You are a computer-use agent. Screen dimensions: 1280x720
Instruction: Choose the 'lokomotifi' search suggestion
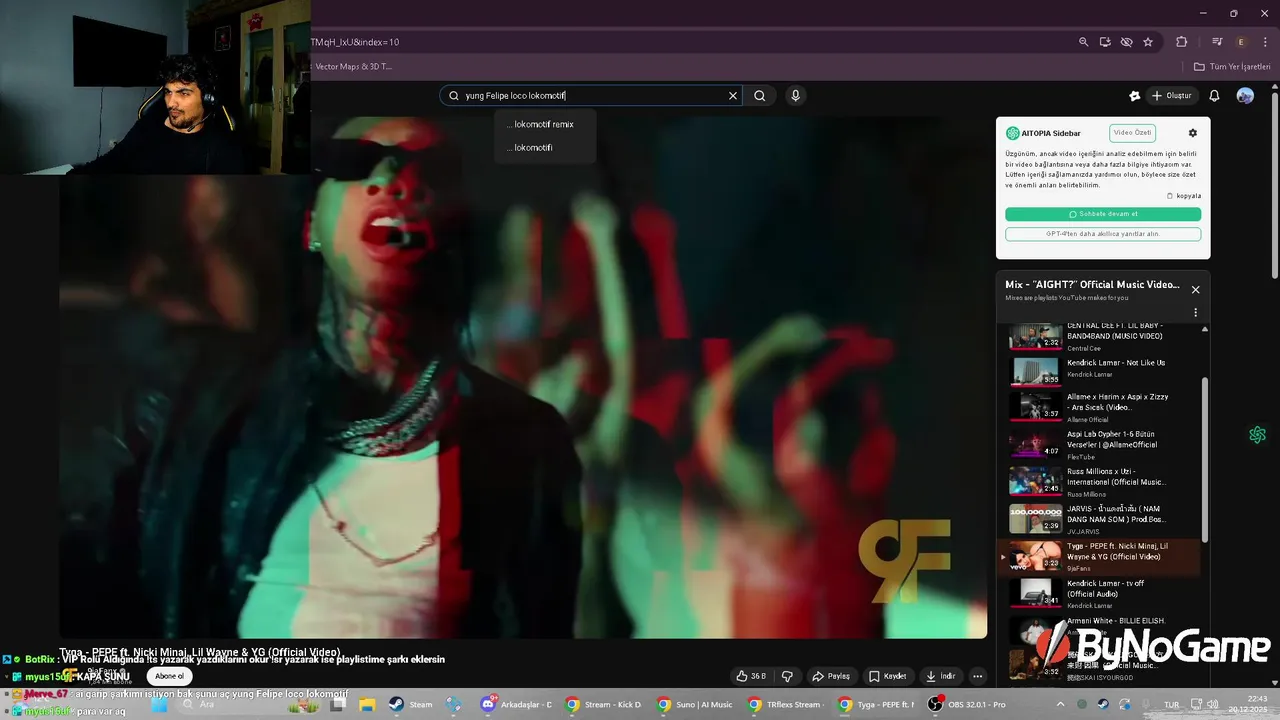coord(545,147)
